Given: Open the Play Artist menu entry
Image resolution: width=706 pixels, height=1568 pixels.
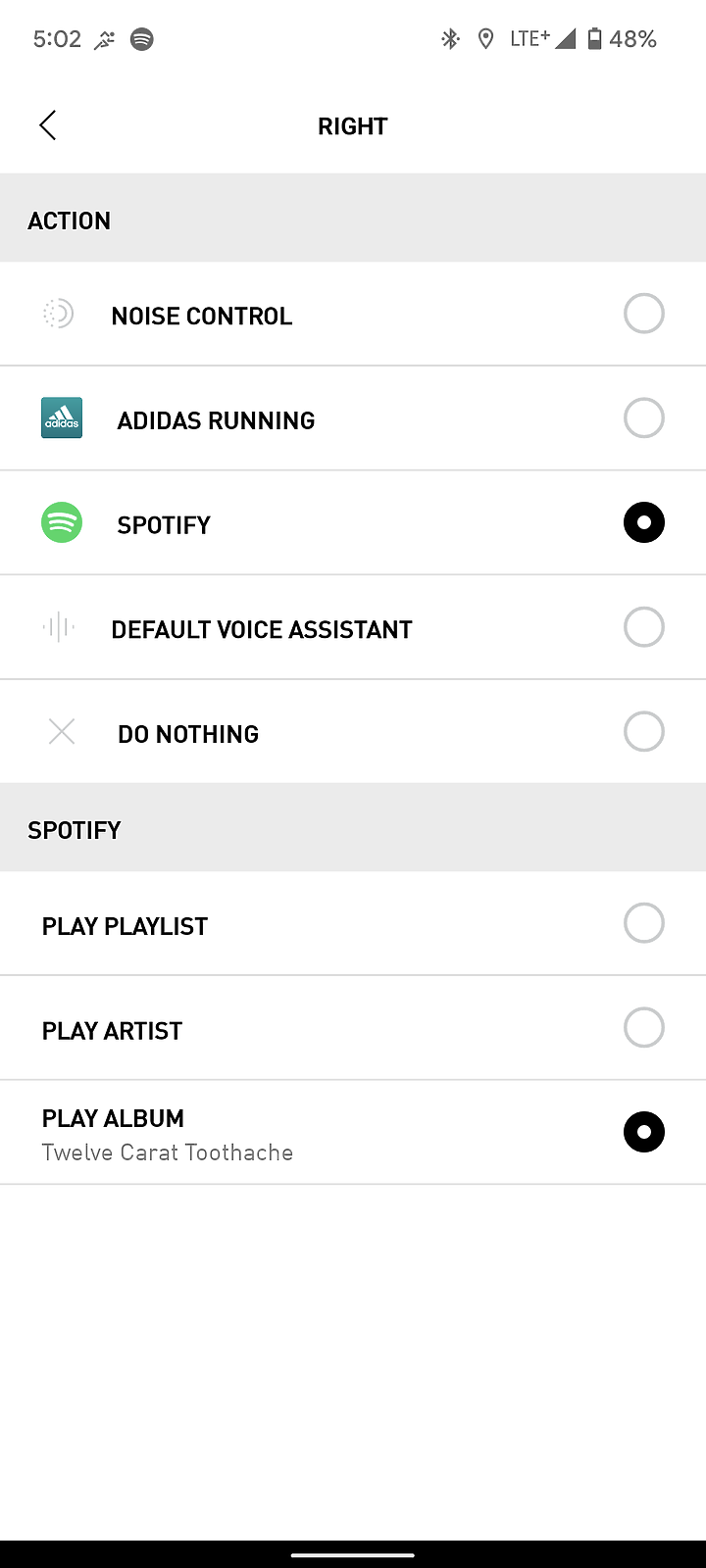Looking at the screenshot, I should point(353,1028).
